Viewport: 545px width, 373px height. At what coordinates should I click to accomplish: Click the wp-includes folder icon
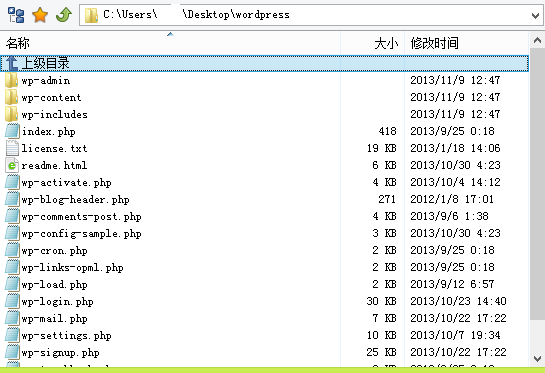11,114
